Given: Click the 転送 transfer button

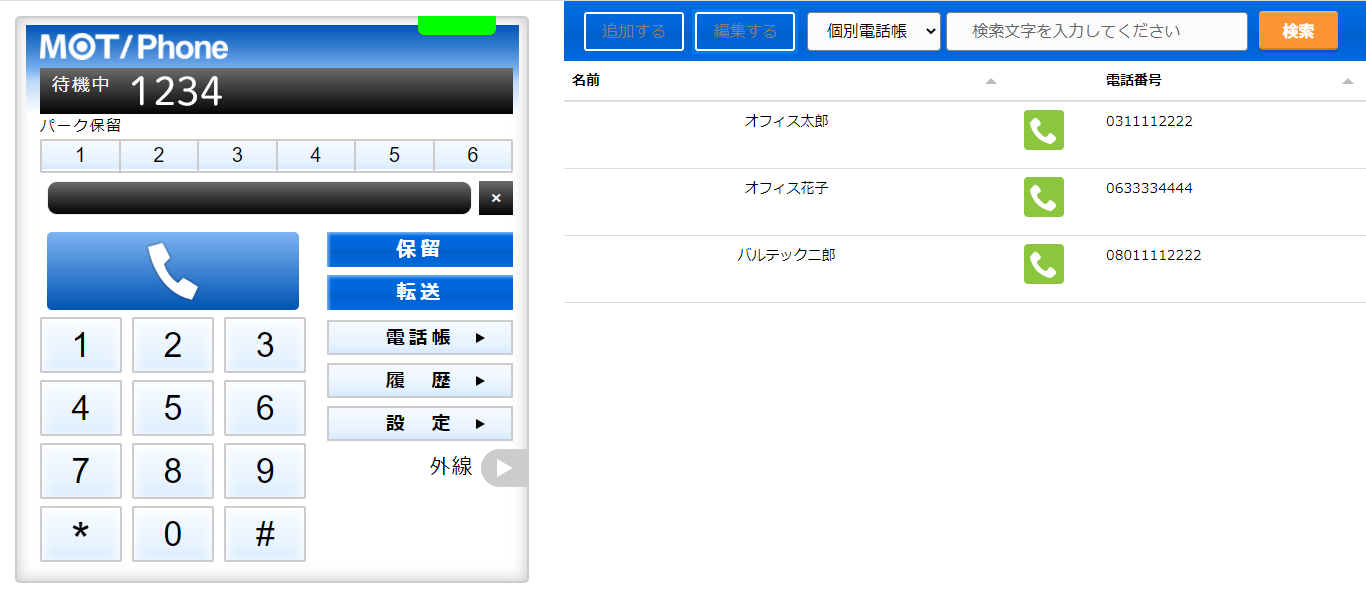Looking at the screenshot, I should [419, 293].
